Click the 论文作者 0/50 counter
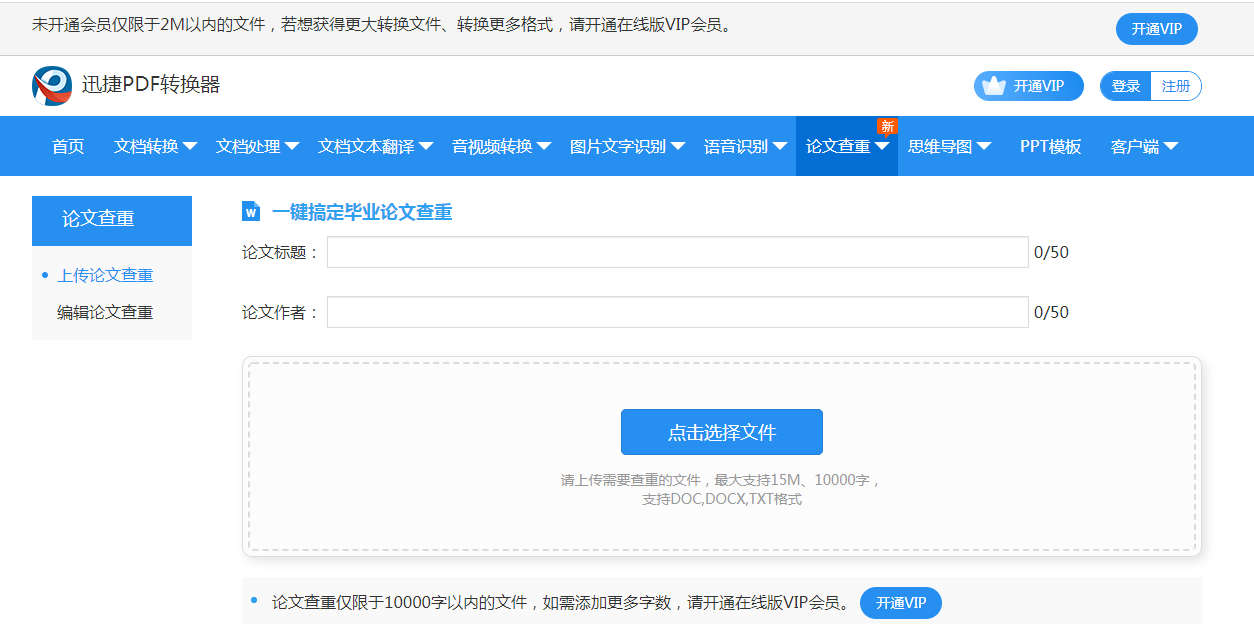The height and width of the screenshot is (624, 1254). [1051, 312]
